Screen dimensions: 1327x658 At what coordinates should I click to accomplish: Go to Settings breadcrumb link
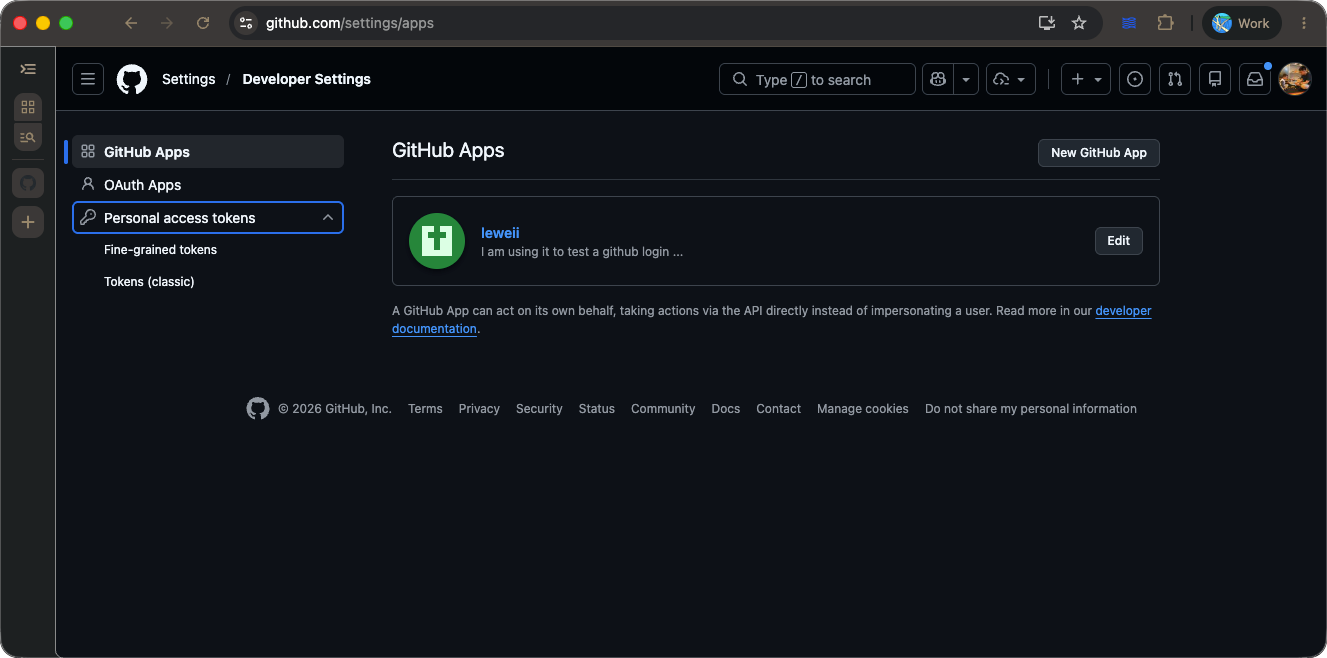(x=188, y=79)
